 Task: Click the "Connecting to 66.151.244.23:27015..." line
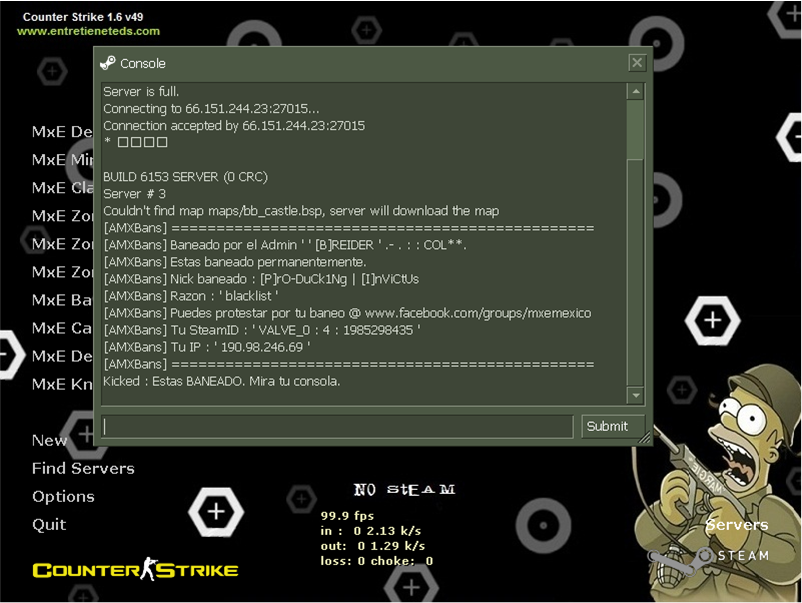point(211,108)
